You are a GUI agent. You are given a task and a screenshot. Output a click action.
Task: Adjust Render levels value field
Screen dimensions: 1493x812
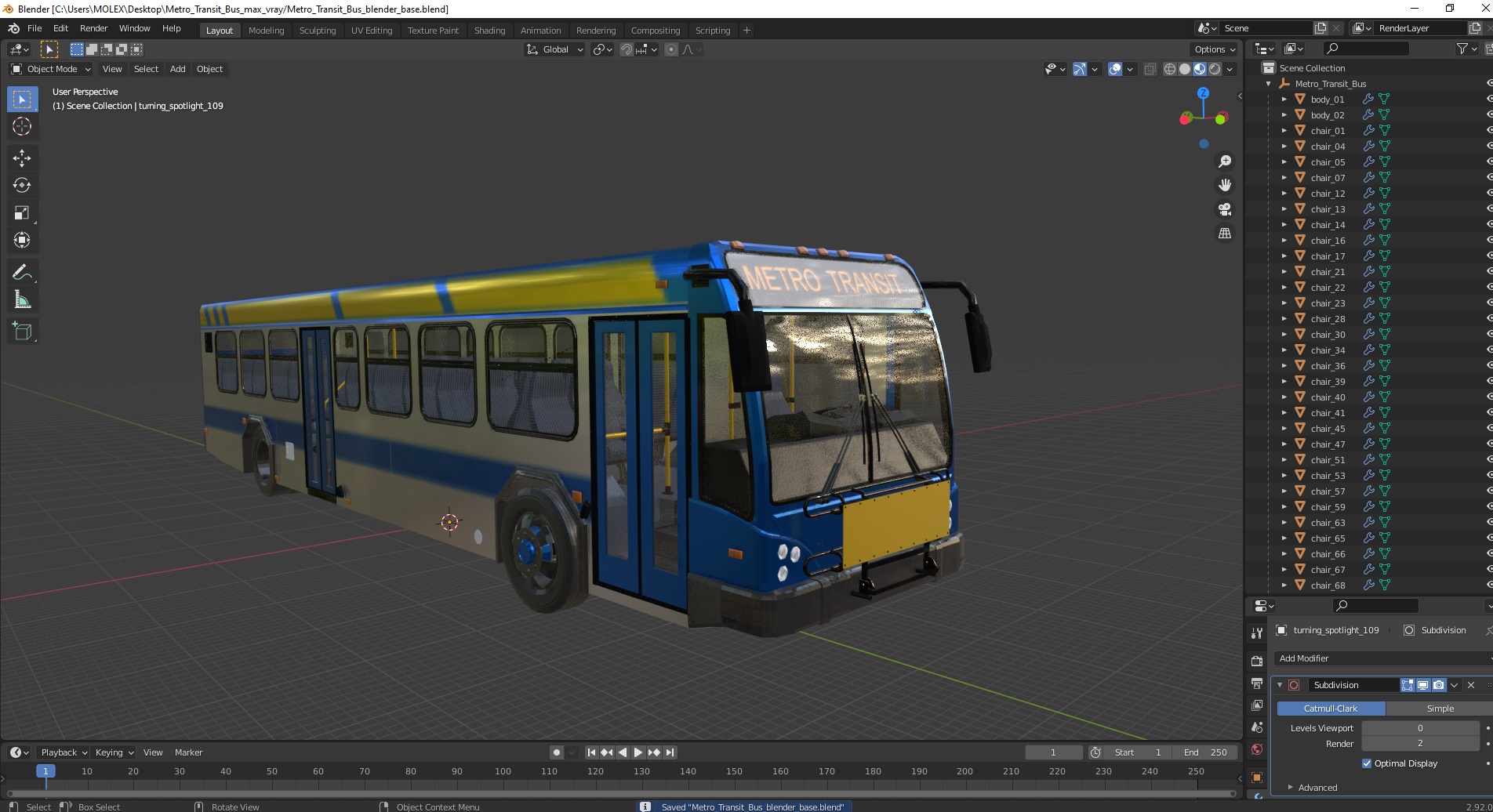tap(1420, 744)
